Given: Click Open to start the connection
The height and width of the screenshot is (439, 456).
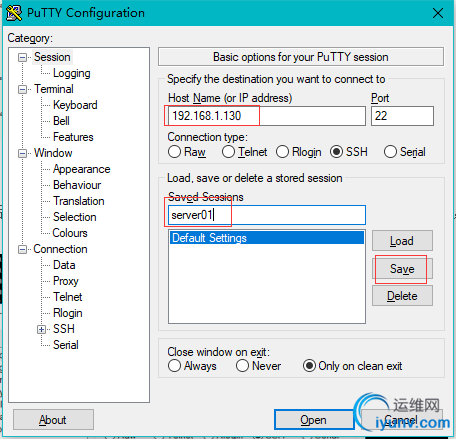Looking at the screenshot, I should click(x=314, y=420).
